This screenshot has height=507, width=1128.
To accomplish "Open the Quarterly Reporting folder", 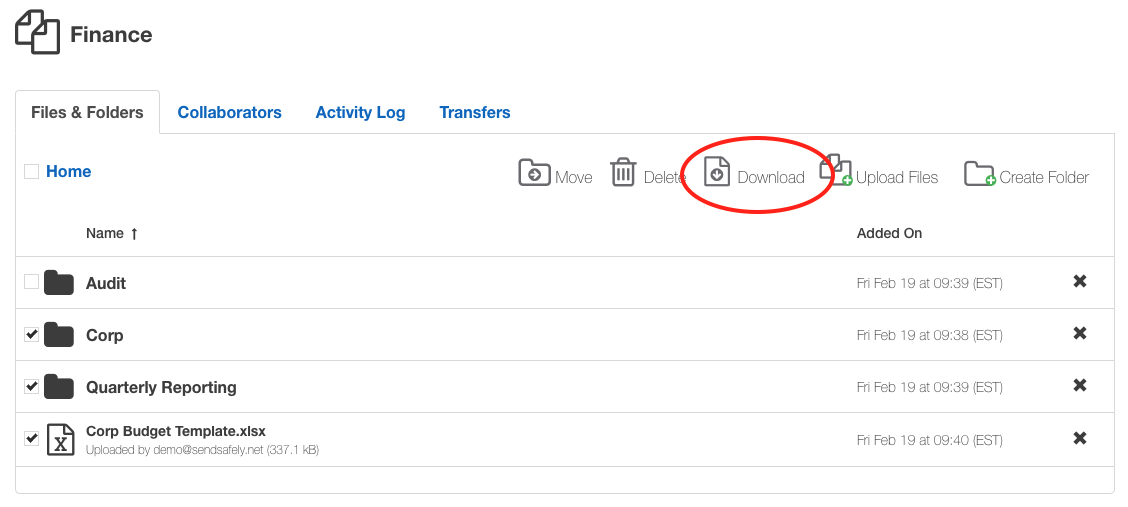I will click(161, 387).
